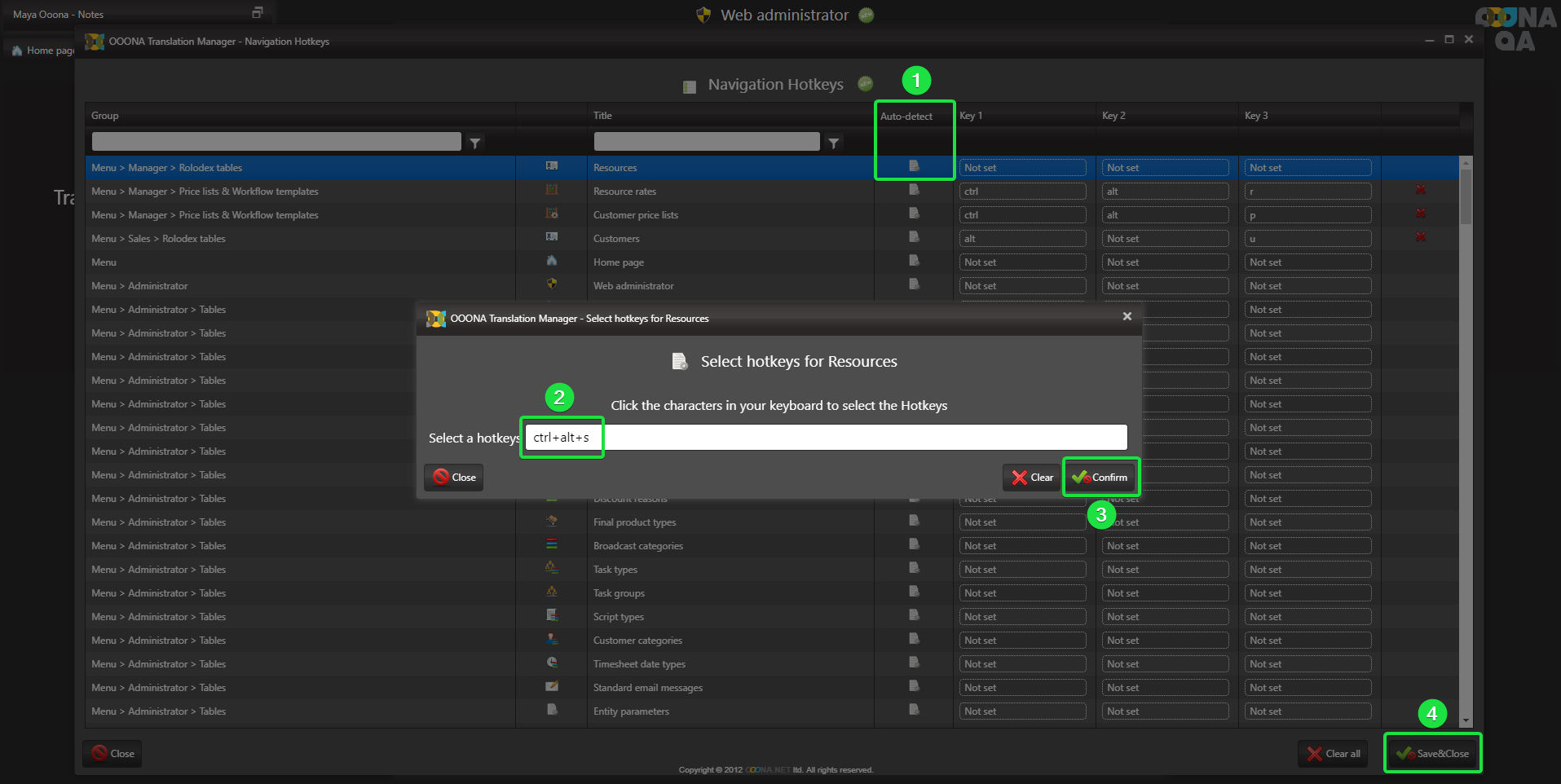
Task: Delete Customers row hotkeys using red X
Action: [1421, 237]
